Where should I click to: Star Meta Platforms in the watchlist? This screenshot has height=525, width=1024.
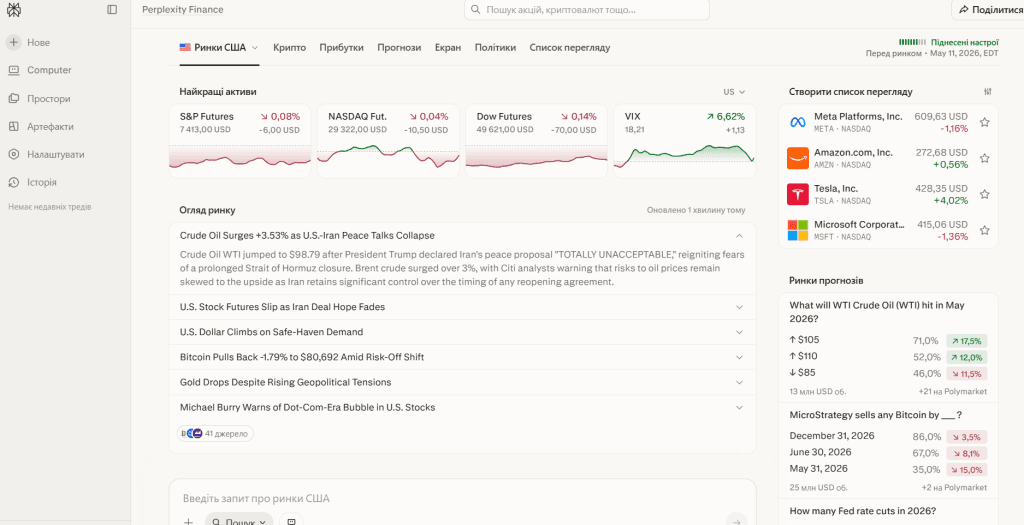(985, 122)
